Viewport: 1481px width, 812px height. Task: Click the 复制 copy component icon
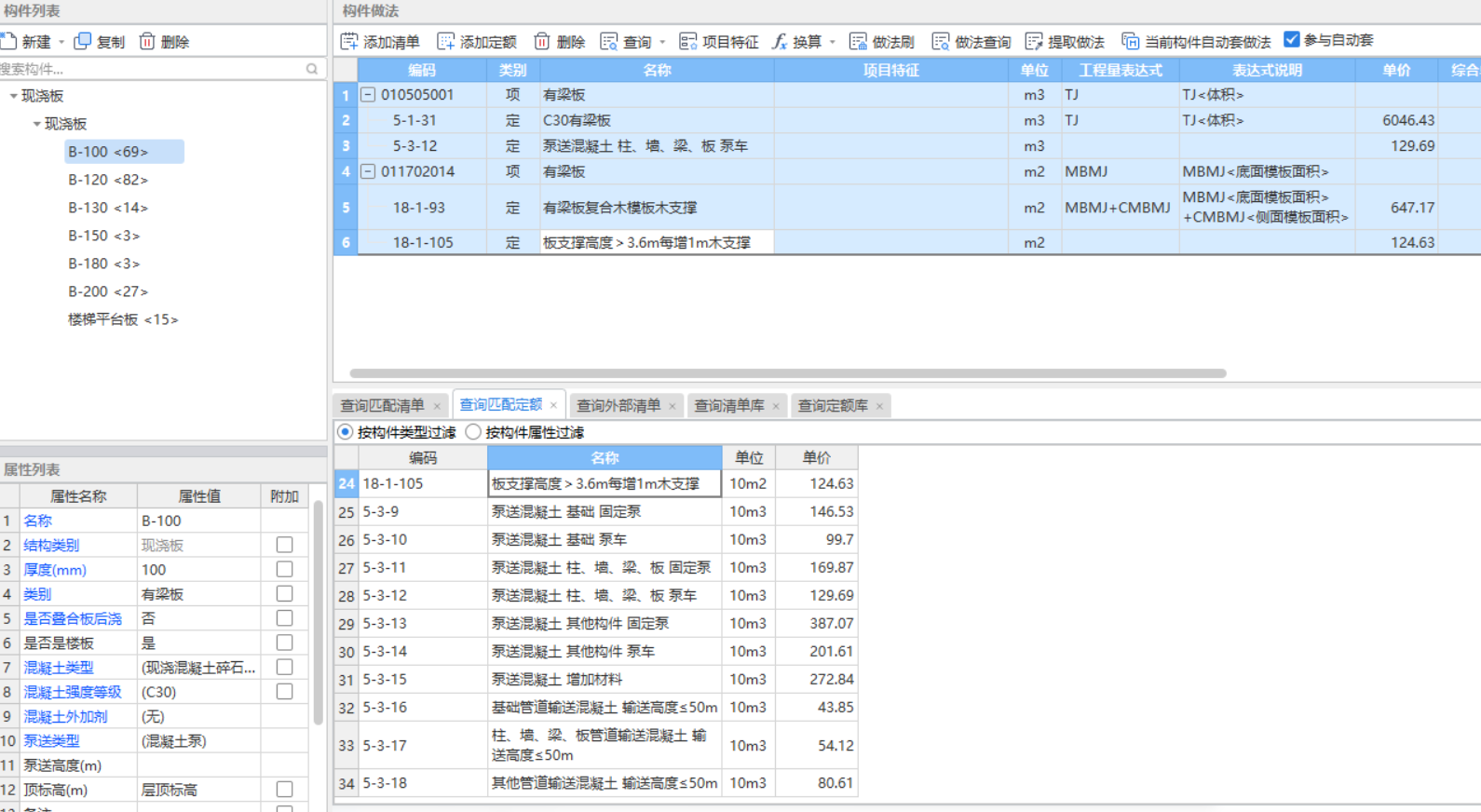(83, 41)
